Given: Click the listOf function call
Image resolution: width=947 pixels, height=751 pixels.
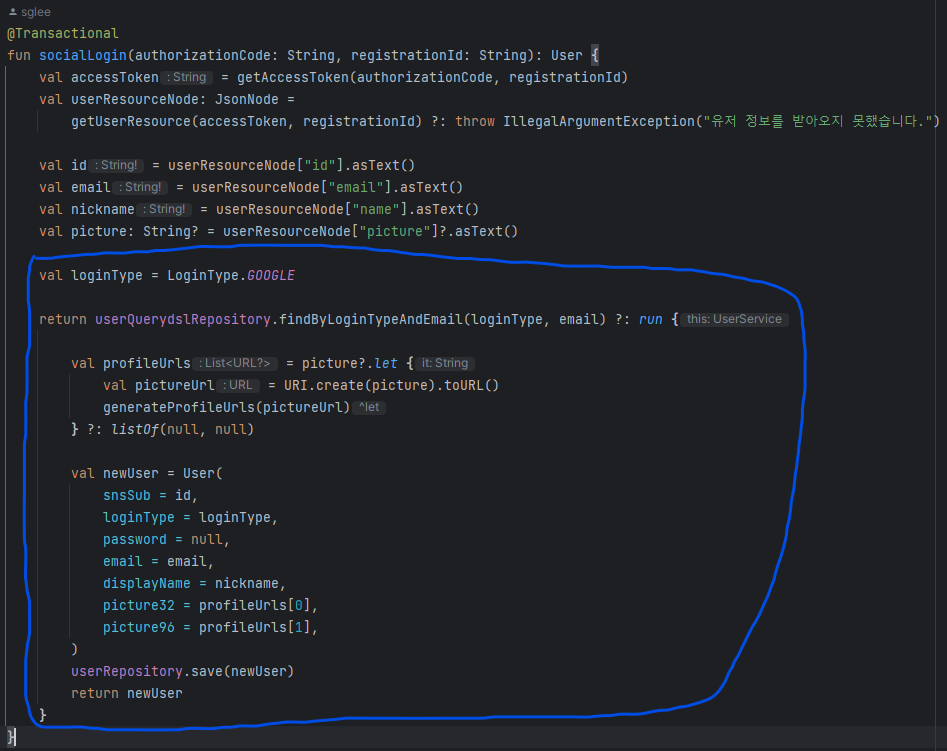Looking at the screenshot, I should [135, 430].
